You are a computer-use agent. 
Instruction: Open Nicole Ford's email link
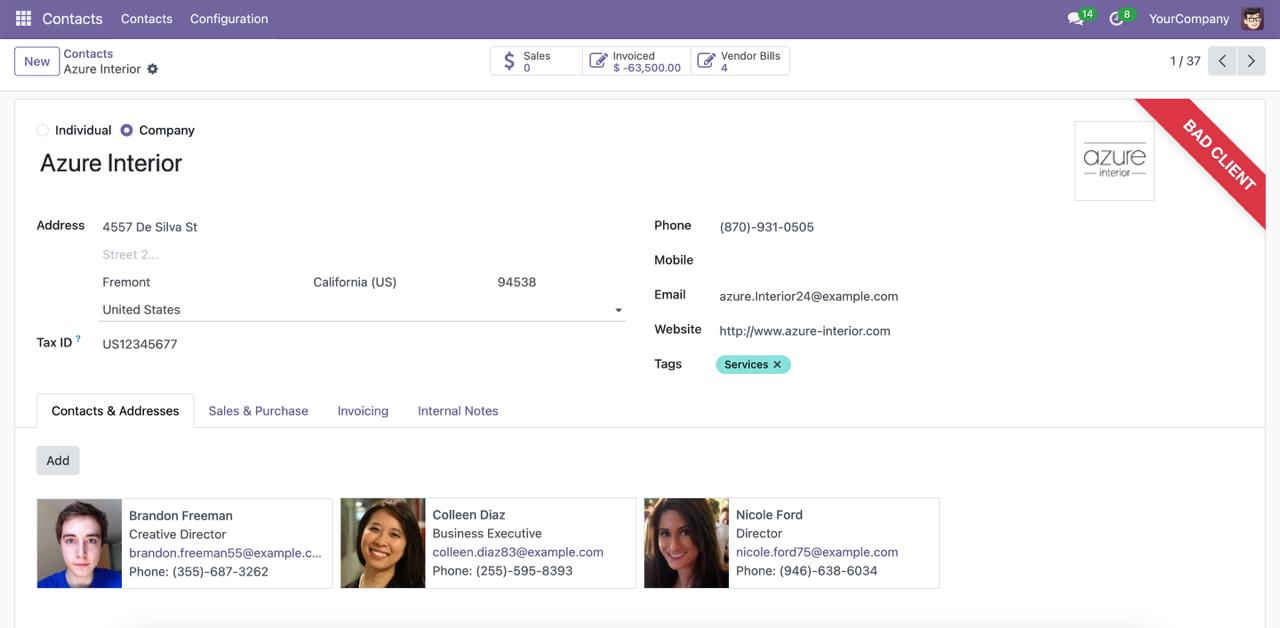point(817,552)
